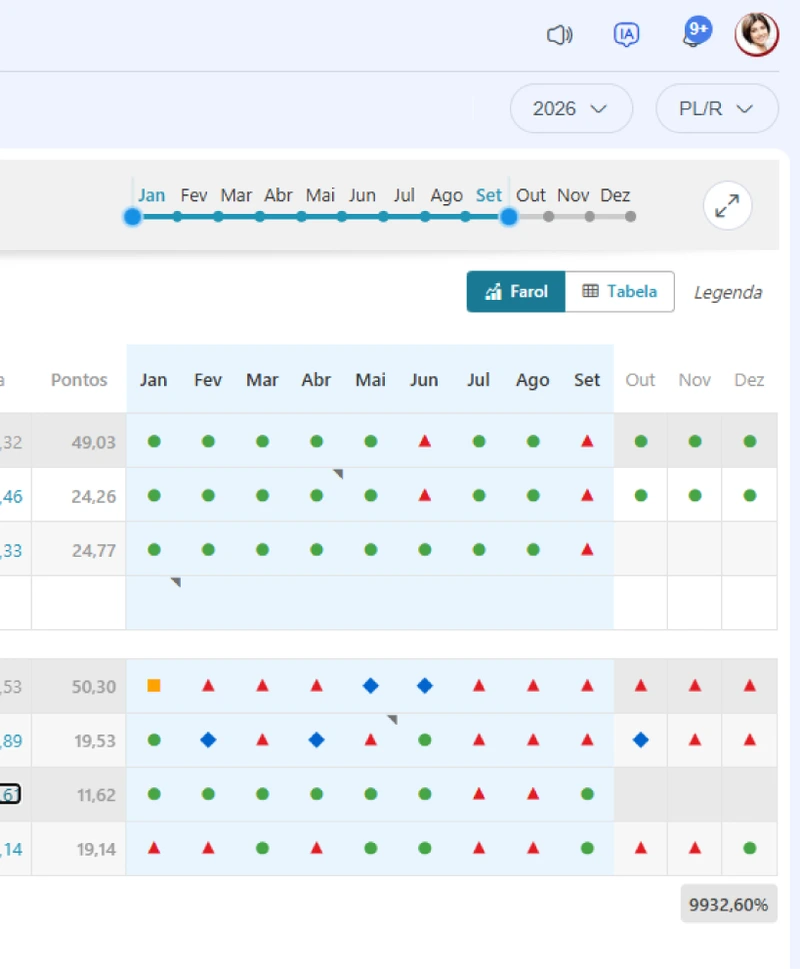This screenshot has height=969, width=800.
Task: Click the orange square indicator in Jan
Action: 154,685
